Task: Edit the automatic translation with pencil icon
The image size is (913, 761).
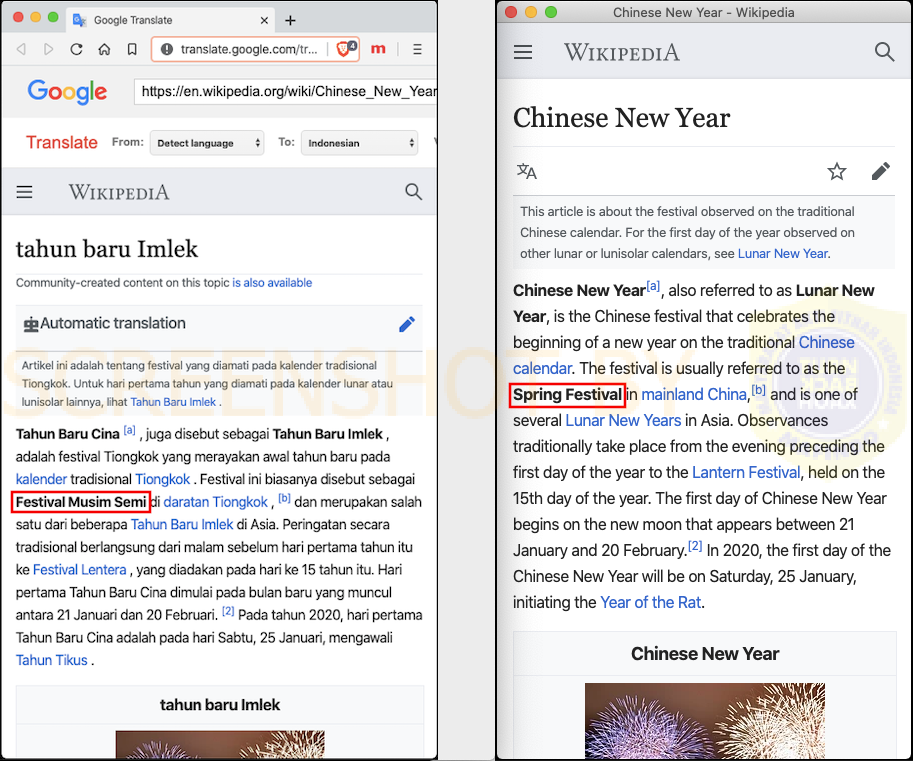Action: (x=407, y=324)
